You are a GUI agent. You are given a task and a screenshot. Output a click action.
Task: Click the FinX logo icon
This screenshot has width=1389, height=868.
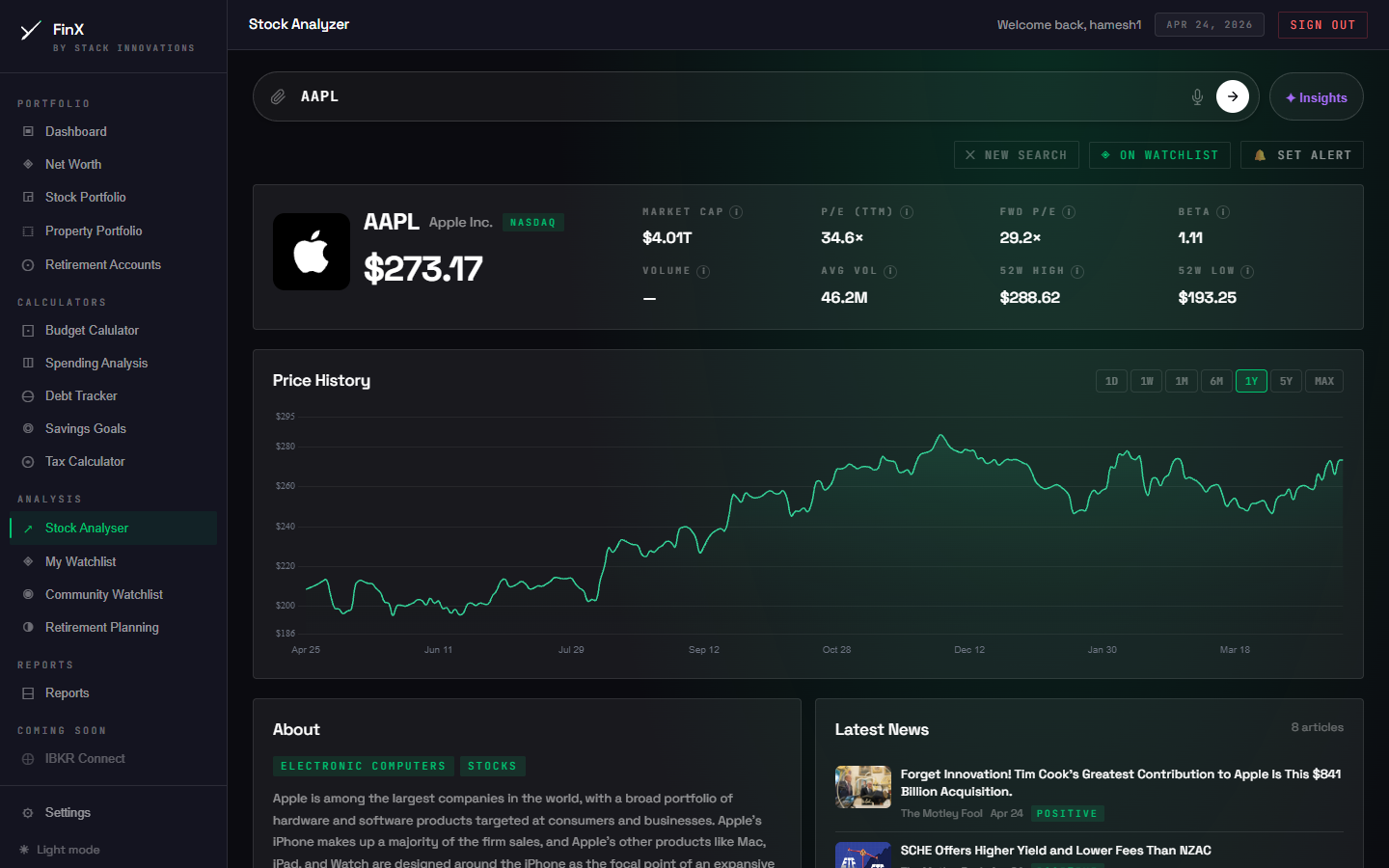coord(31,31)
